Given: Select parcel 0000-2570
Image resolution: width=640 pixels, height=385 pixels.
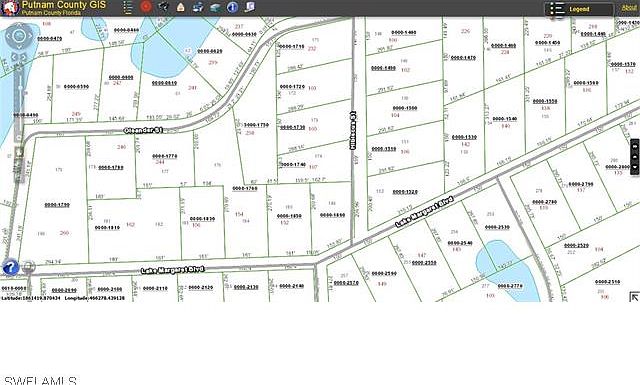Looking at the screenshot, I should coord(346,283).
